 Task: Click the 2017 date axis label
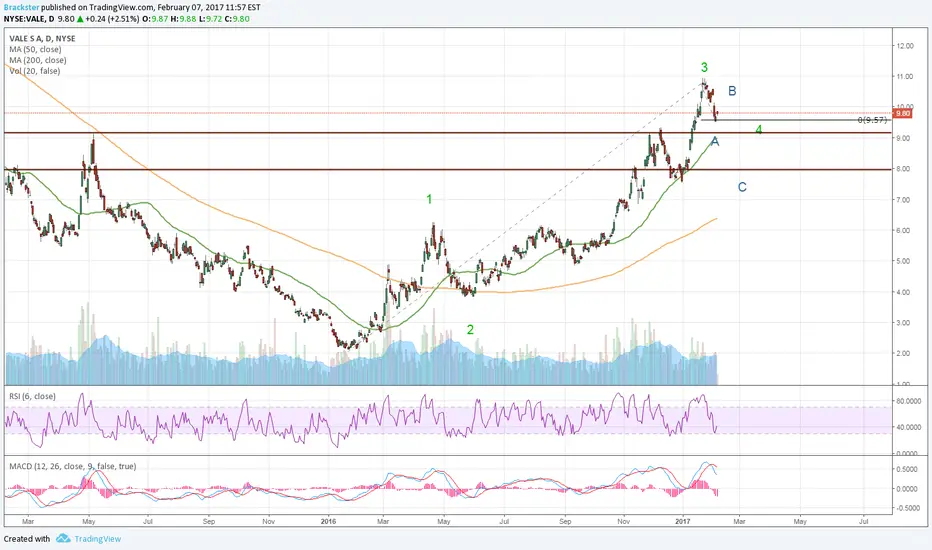tap(682, 521)
